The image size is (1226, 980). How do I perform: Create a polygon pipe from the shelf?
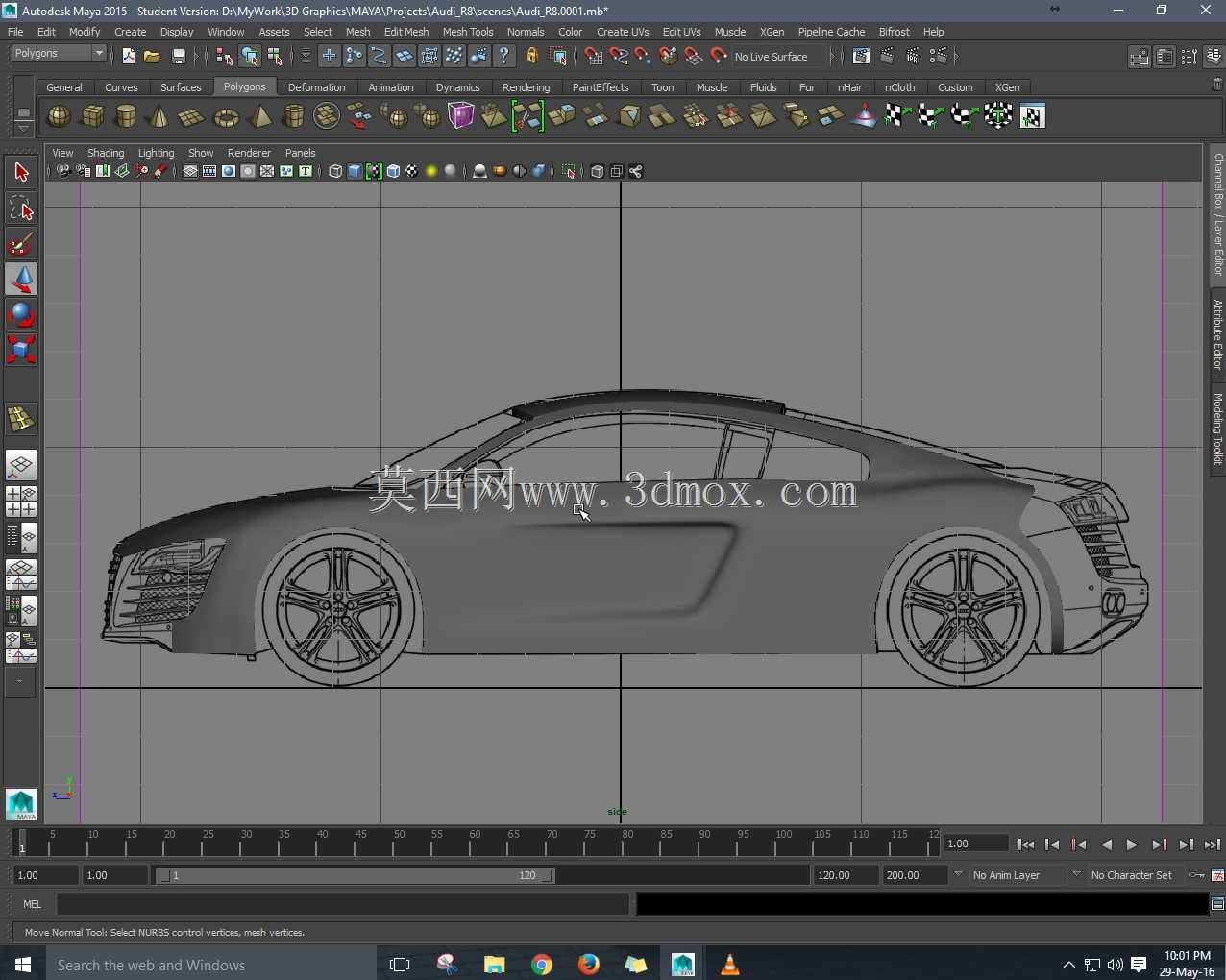293,116
